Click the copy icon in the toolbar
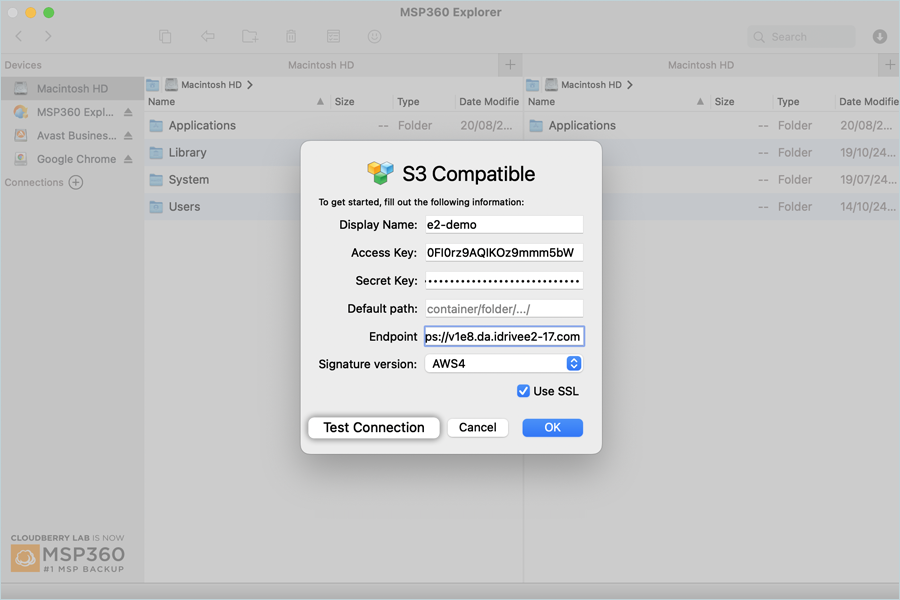Image resolution: width=900 pixels, height=600 pixels. (x=165, y=37)
